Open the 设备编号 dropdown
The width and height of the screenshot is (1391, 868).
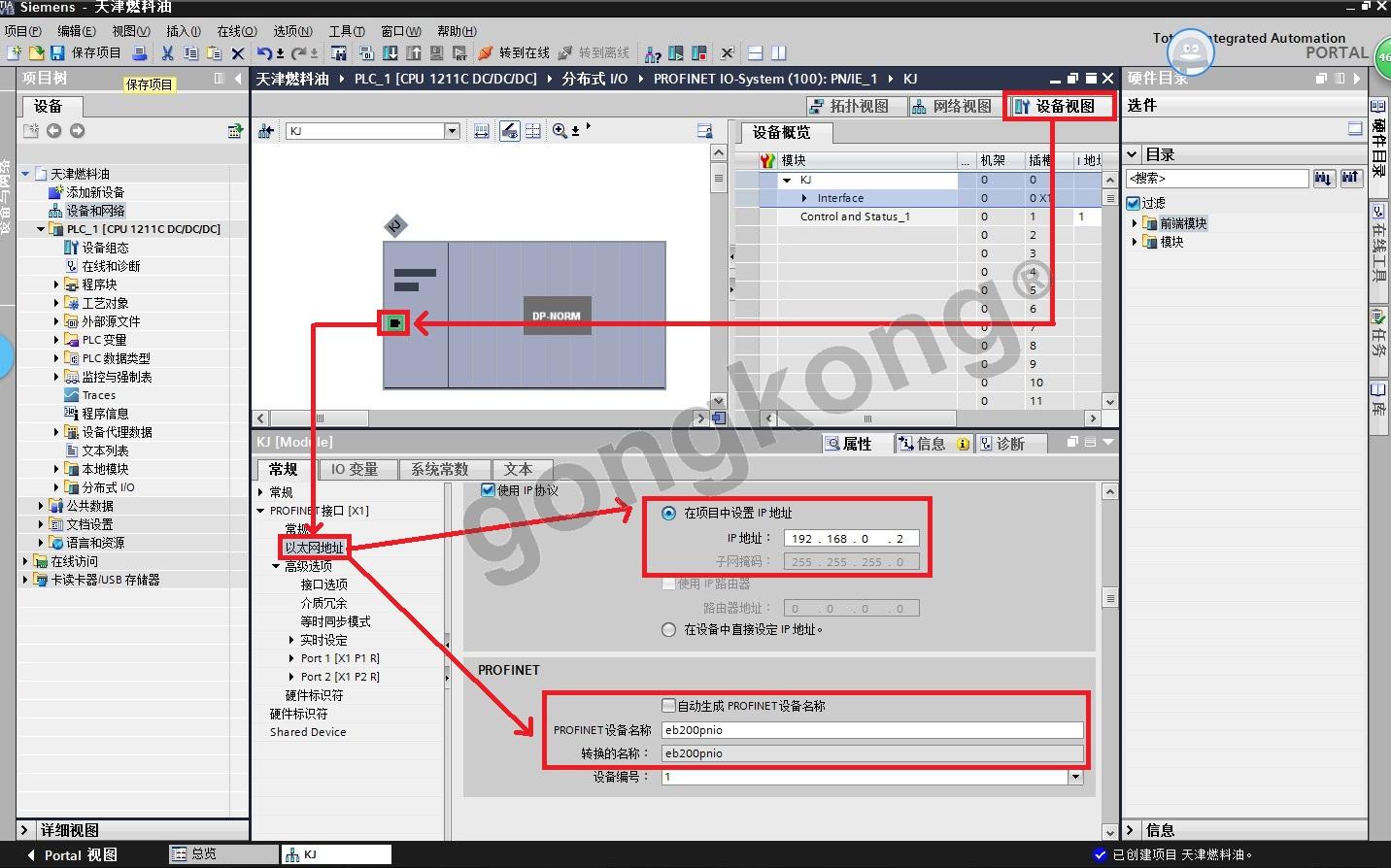coord(1075,777)
